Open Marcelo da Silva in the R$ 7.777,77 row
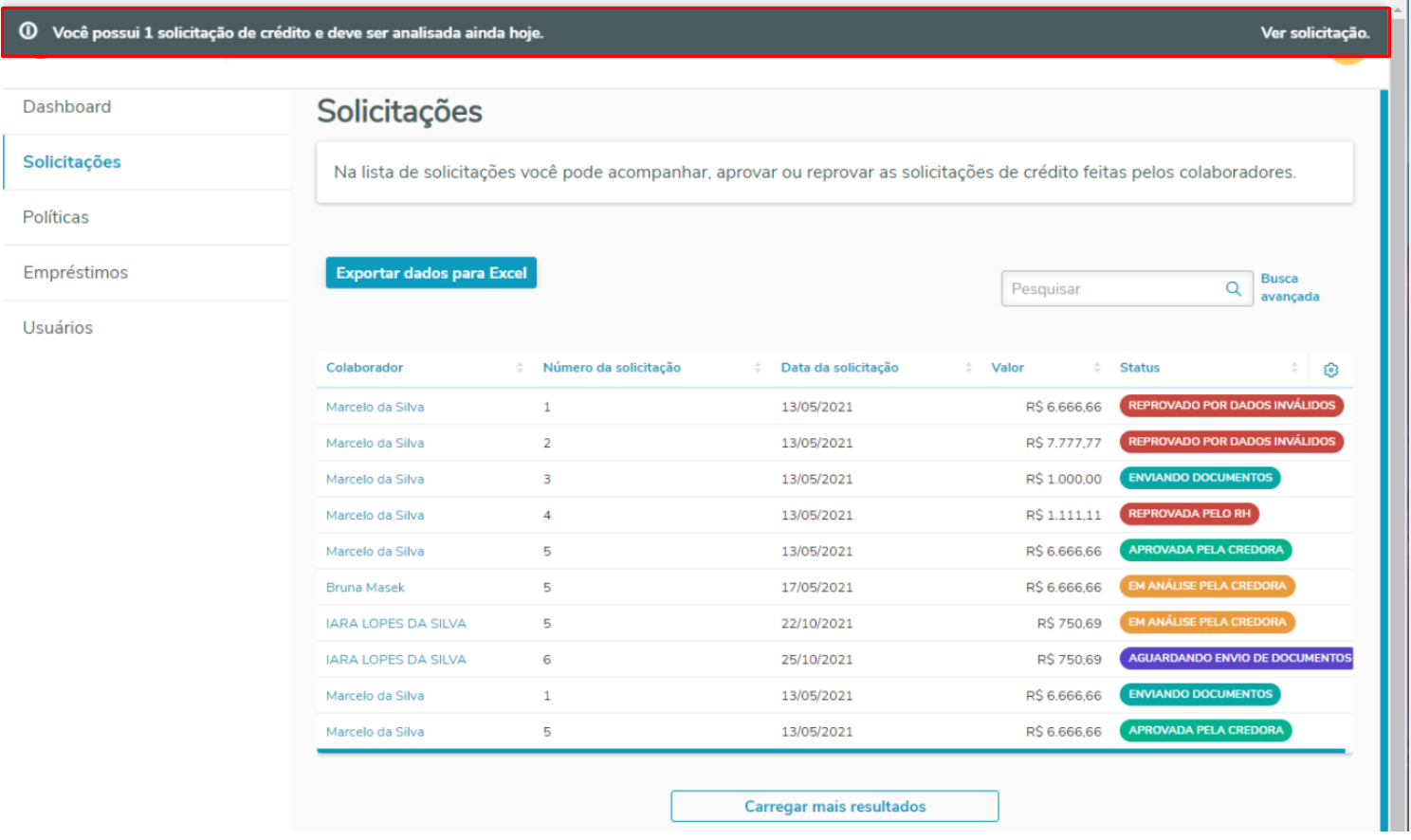The width and height of the screenshot is (1411, 840). pyautogui.click(x=375, y=444)
